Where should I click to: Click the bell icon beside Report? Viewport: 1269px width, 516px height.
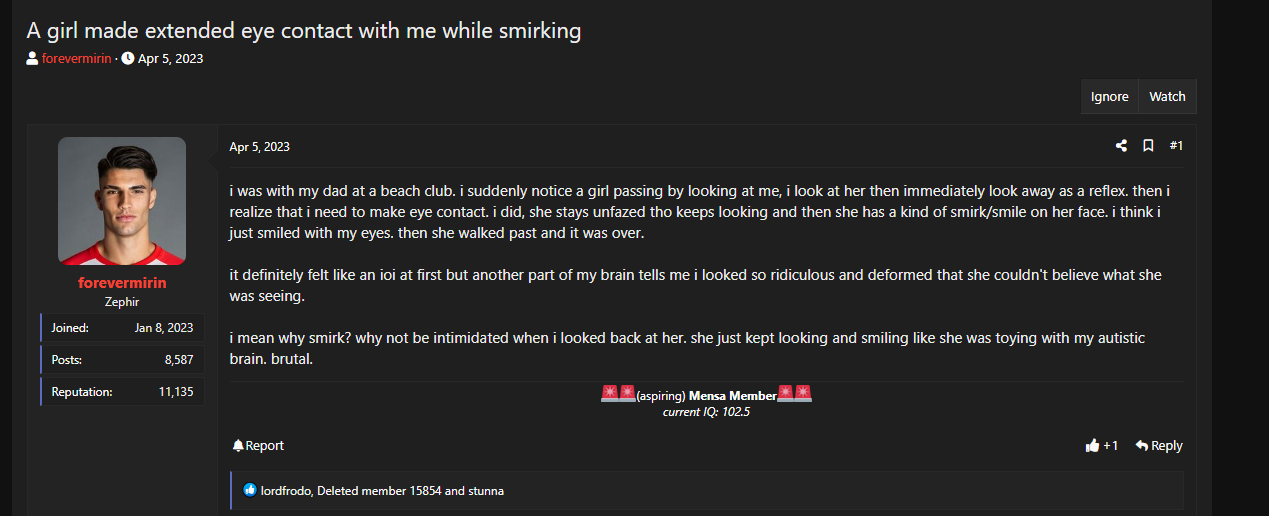click(238, 446)
